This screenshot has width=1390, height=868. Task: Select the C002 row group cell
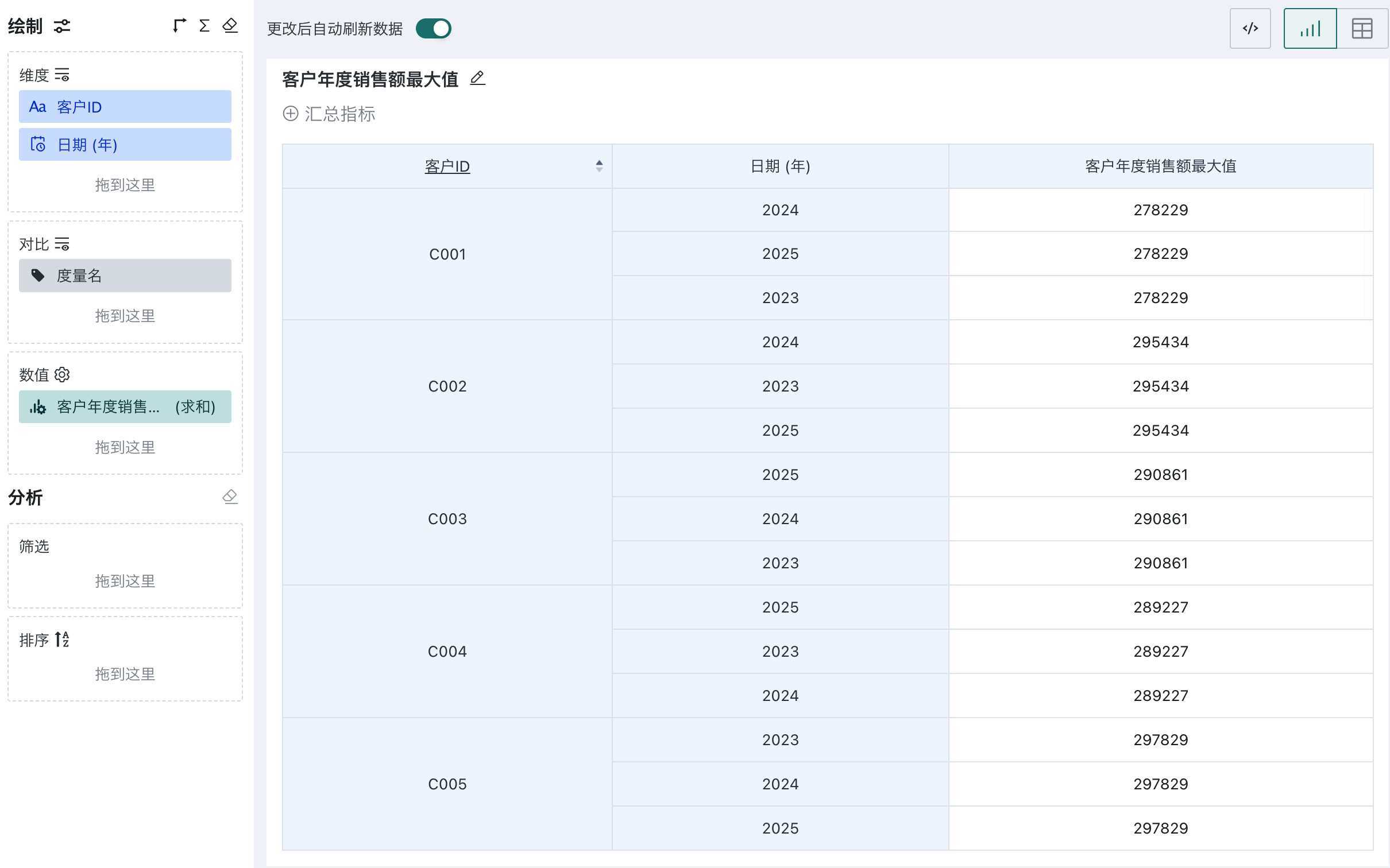tap(447, 386)
